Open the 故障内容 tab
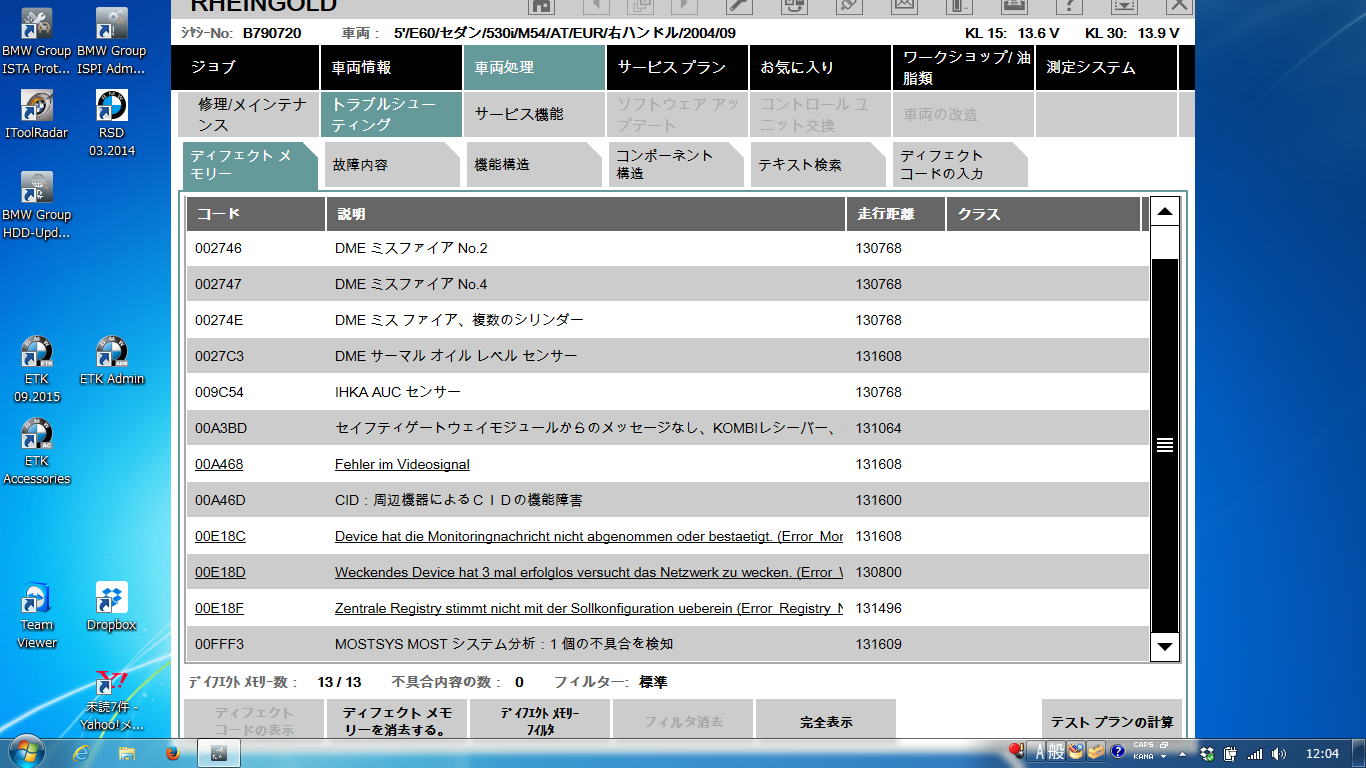This screenshot has height=768, width=1366. [x=392, y=165]
